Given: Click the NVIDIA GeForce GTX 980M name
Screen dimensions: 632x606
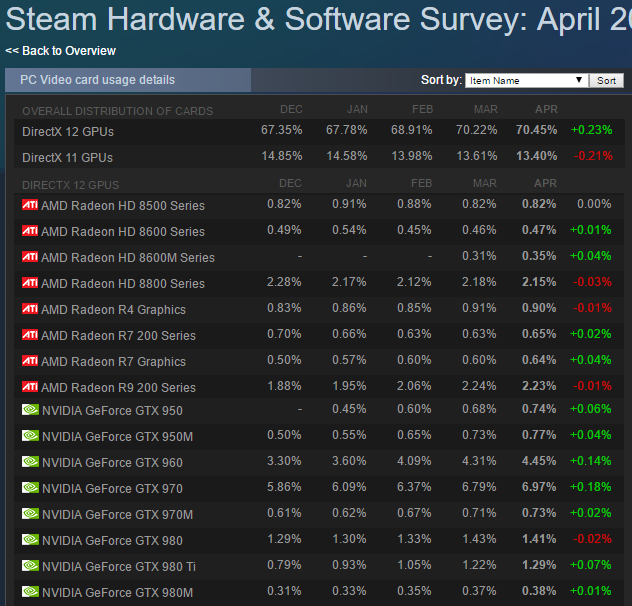Looking at the screenshot, I should (118, 593).
